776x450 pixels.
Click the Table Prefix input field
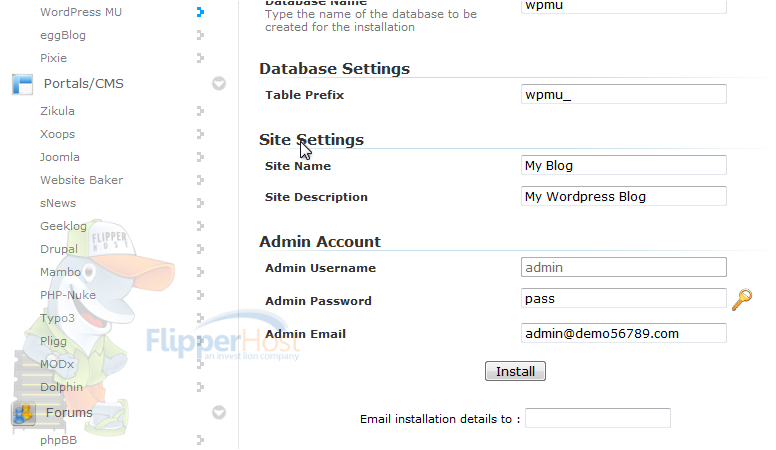click(624, 94)
